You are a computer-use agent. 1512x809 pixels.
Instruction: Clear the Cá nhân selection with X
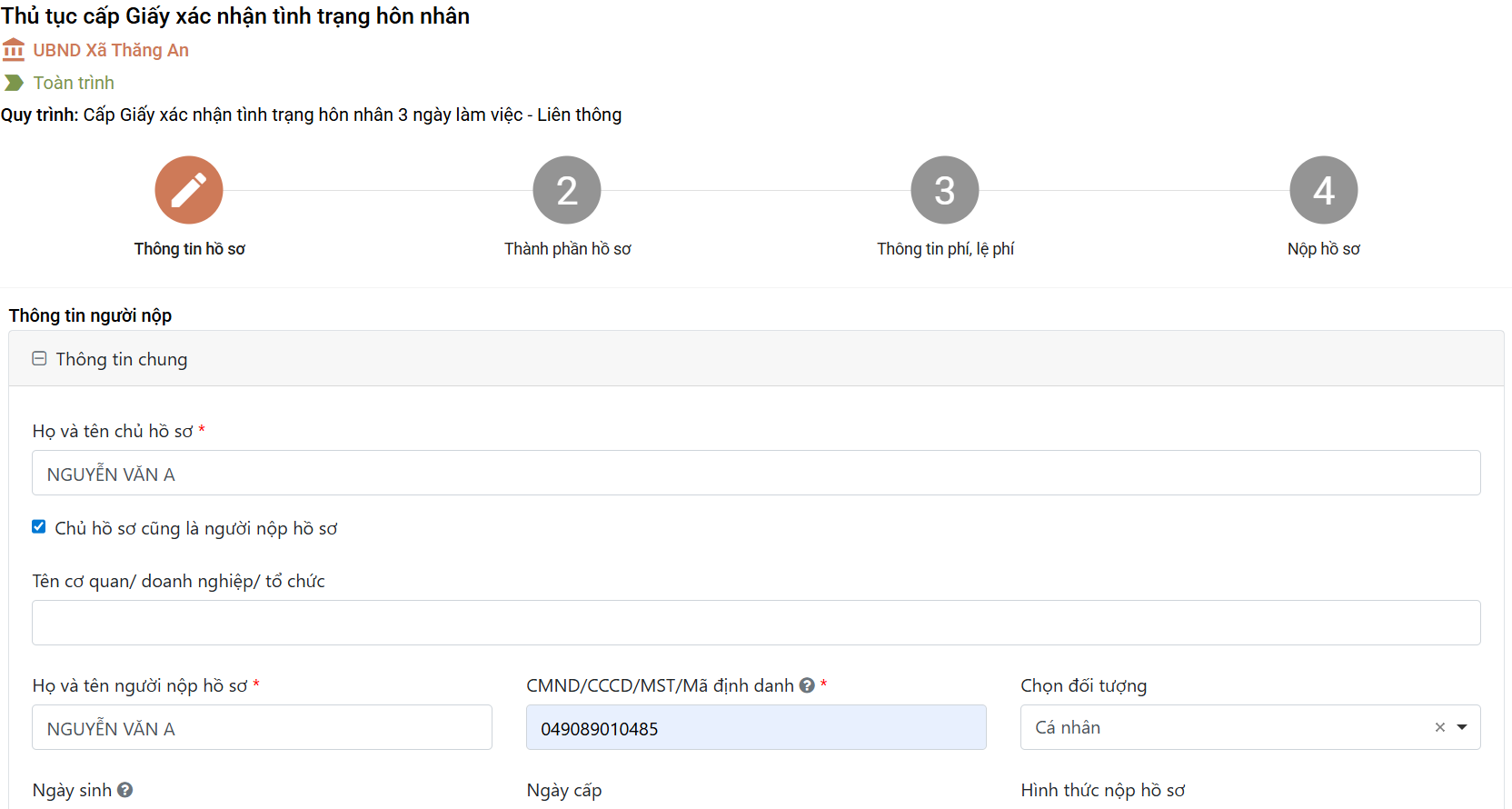(x=1439, y=727)
